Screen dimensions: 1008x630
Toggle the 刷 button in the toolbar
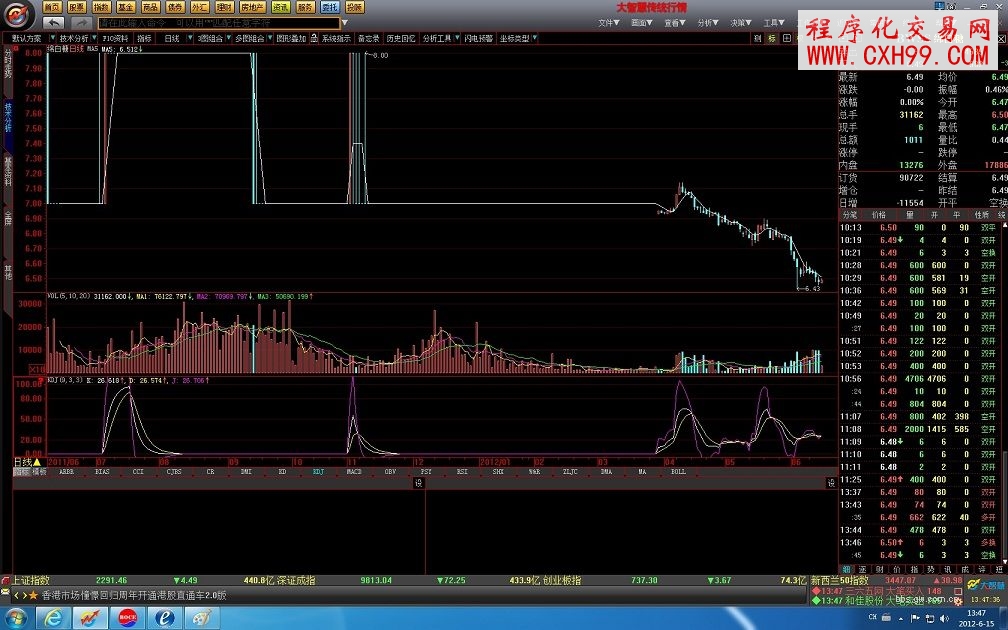click(758, 38)
